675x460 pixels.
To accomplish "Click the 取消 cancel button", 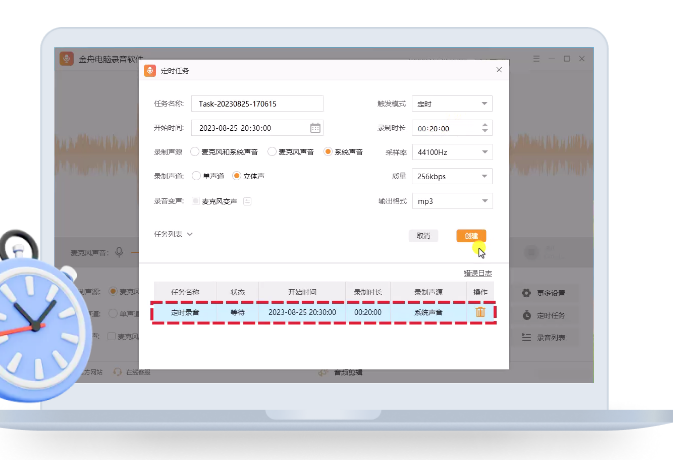I will tap(424, 236).
